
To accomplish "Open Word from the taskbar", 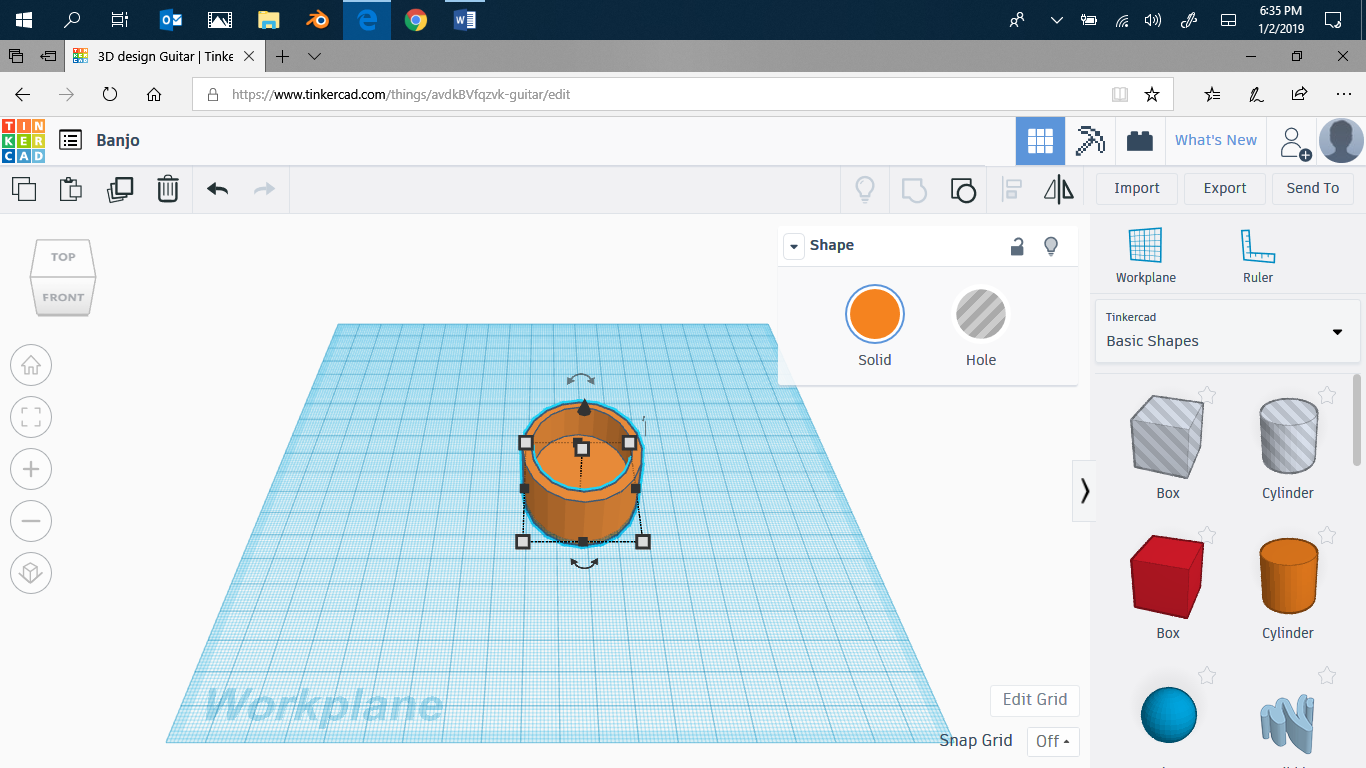I will (465, 20).
